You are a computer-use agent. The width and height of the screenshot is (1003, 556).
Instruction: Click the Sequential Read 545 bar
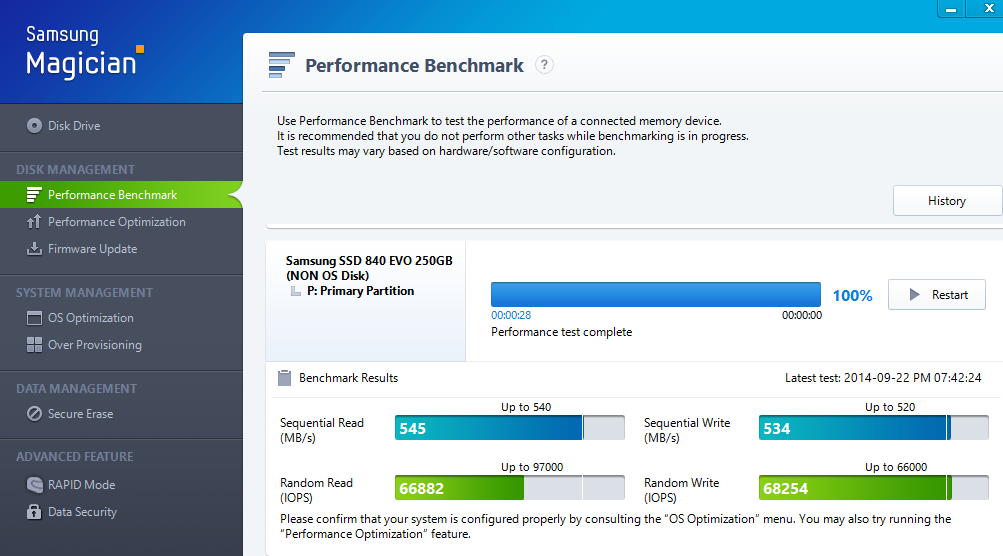[x=510, y=427]
